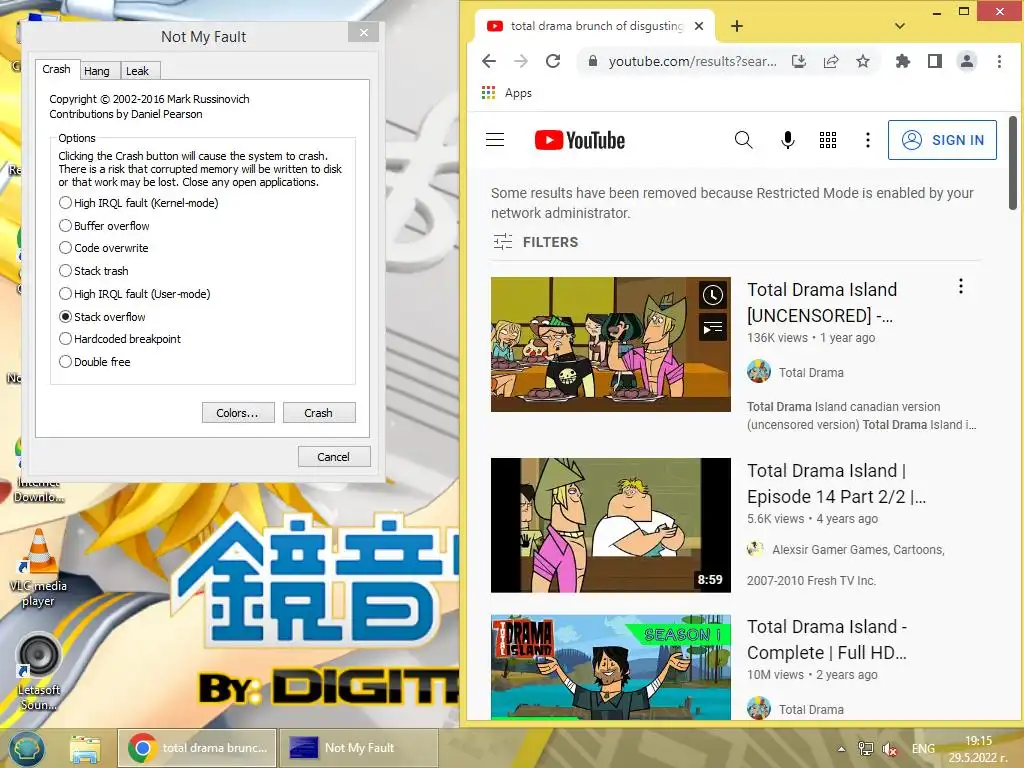Select Hardcoded breakpoint option
1024x768 pixels.
[x=120, y=339]
